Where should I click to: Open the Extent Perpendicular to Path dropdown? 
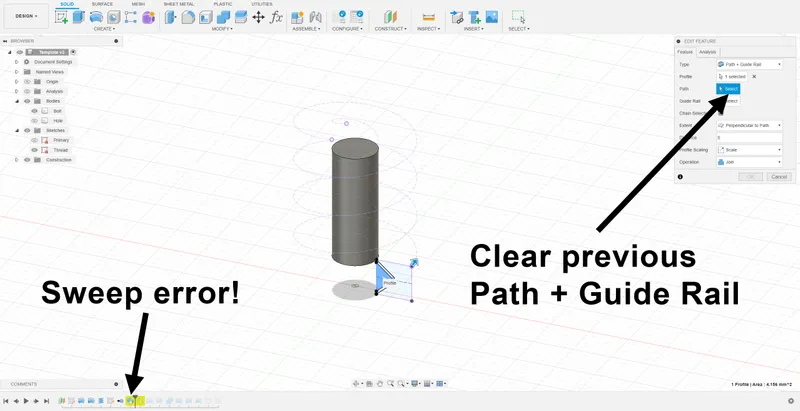(749, 125)
